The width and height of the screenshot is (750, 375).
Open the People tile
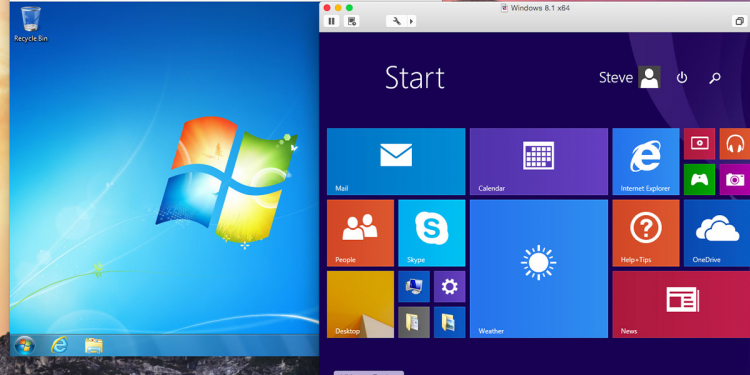pos(360,233)
